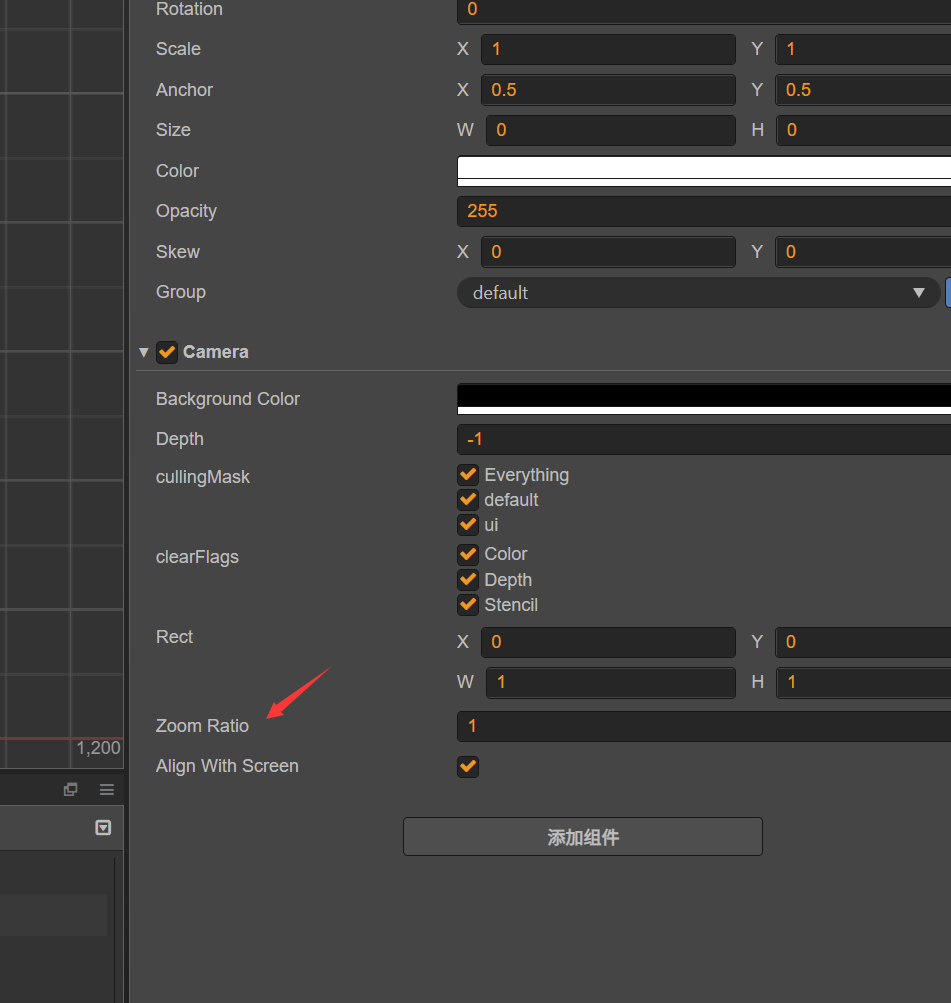The image size is (951, 1003).
Task: Click the Anchor X input field
Action: [608, 90]
